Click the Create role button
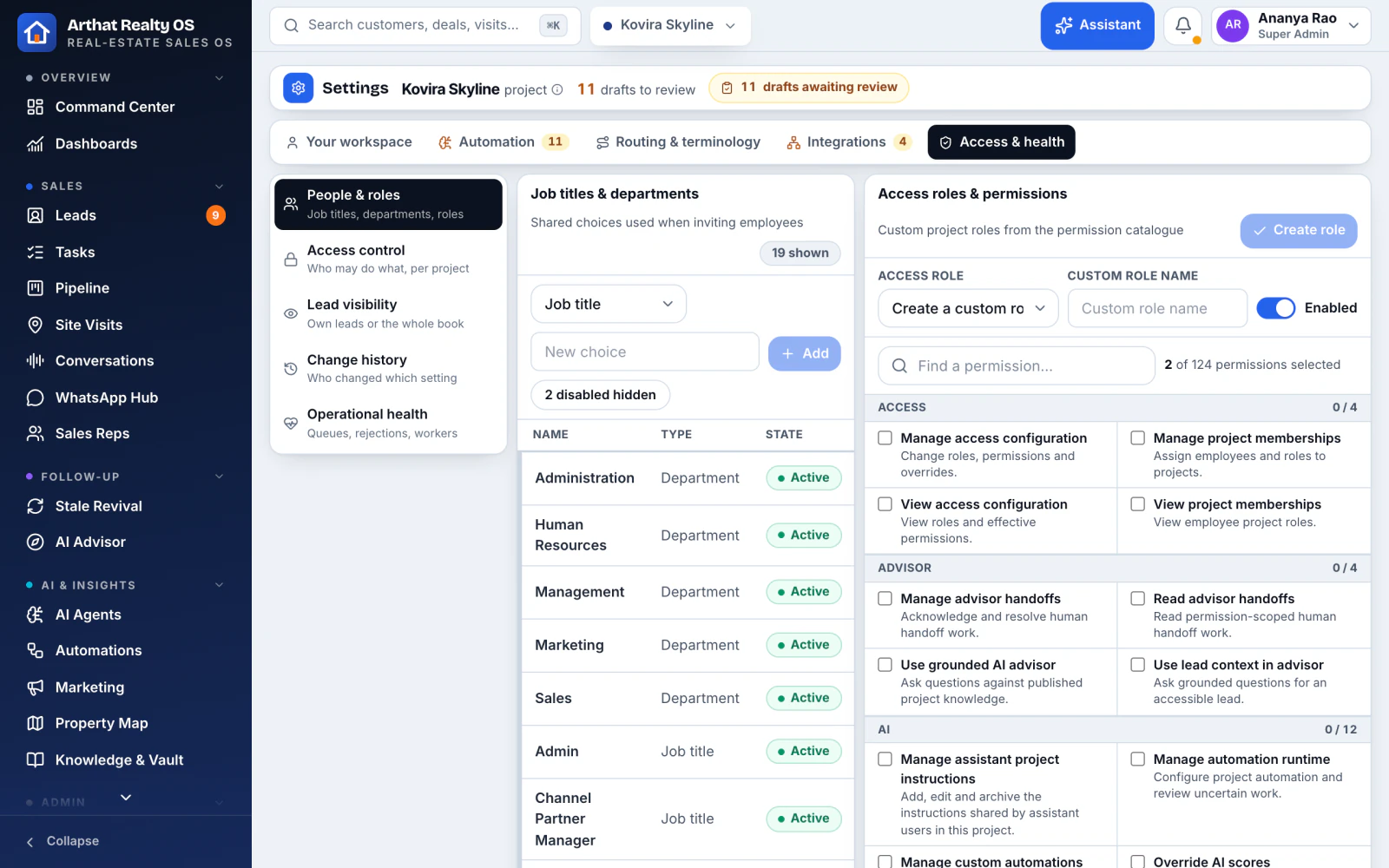The height and width of the screenshot is (868, 1389). click(x=1299, y=231)
